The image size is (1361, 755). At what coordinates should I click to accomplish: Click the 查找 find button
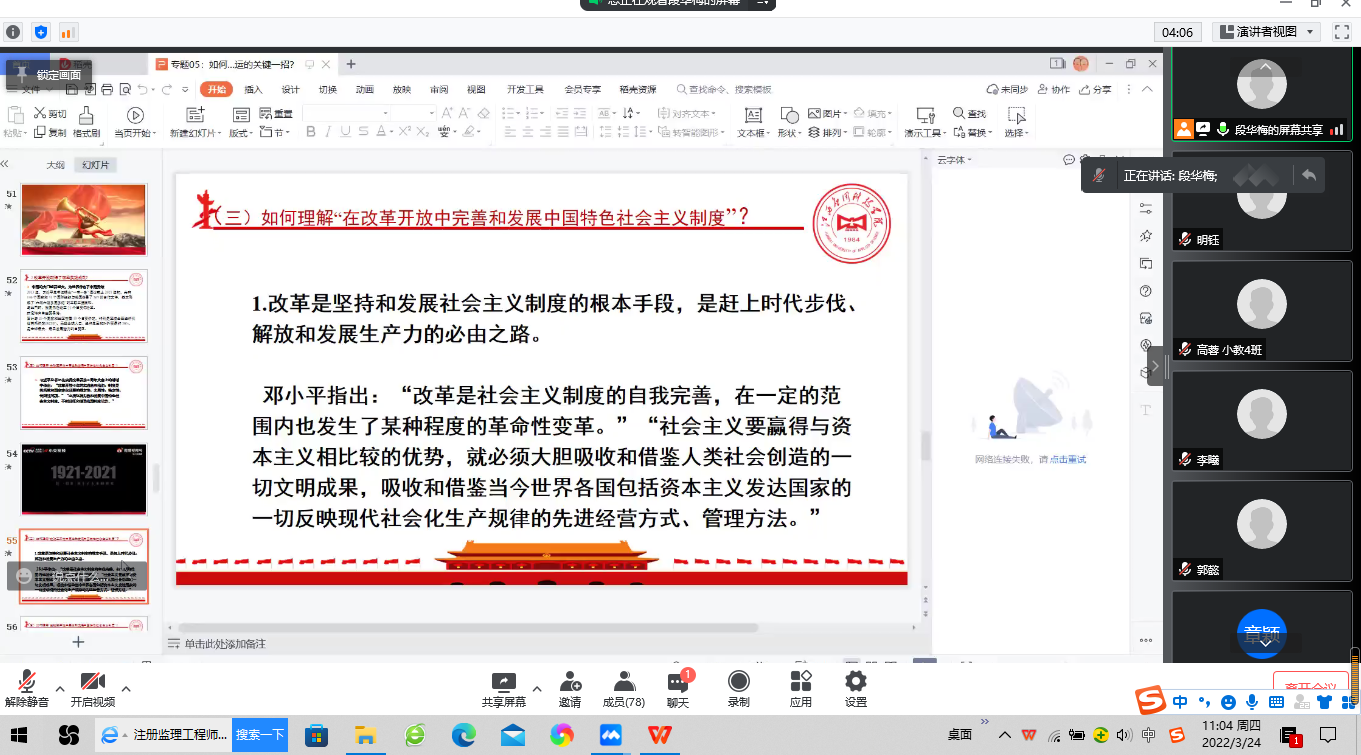click(x=970, y=114)
